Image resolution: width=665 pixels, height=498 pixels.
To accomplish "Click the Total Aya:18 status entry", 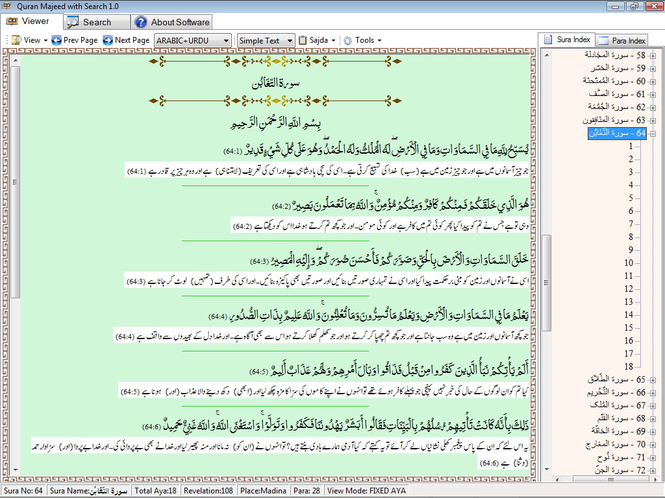I will click(x=155, y=491).
